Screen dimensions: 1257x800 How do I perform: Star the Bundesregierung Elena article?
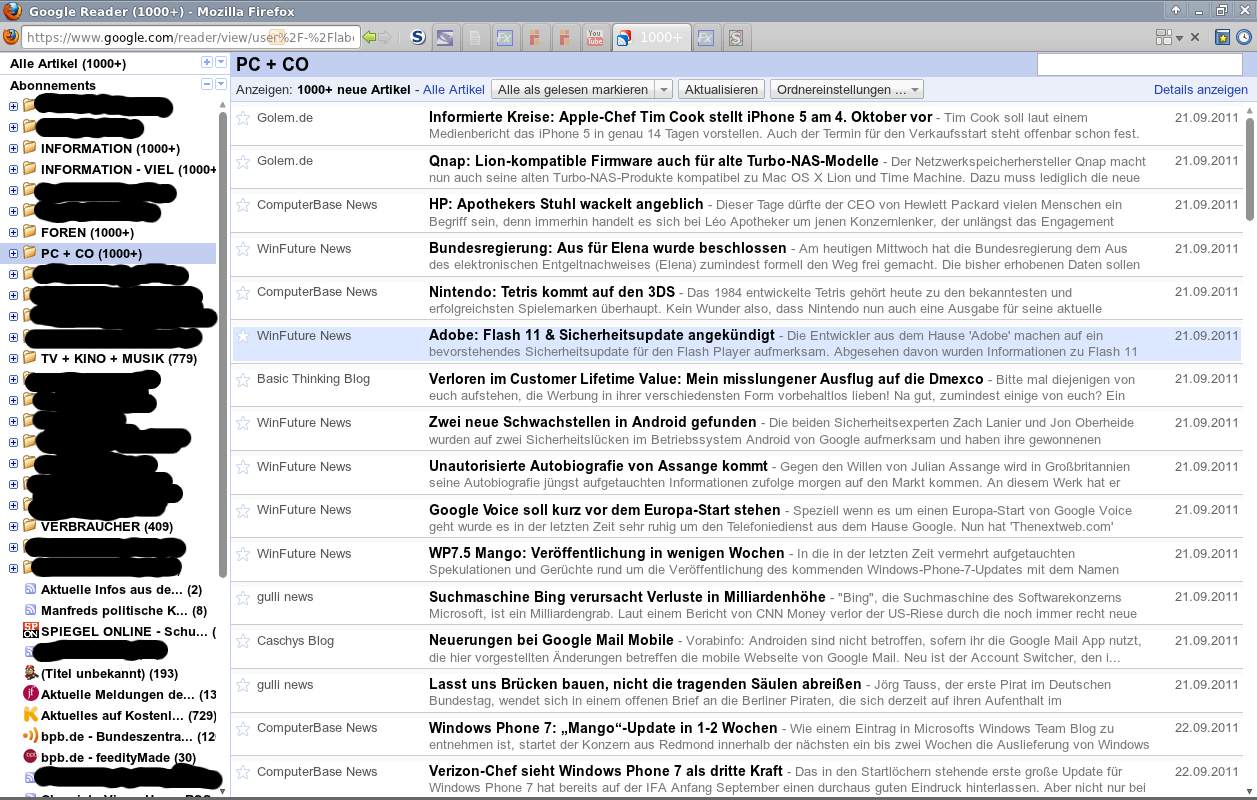[x=242, y=249]
